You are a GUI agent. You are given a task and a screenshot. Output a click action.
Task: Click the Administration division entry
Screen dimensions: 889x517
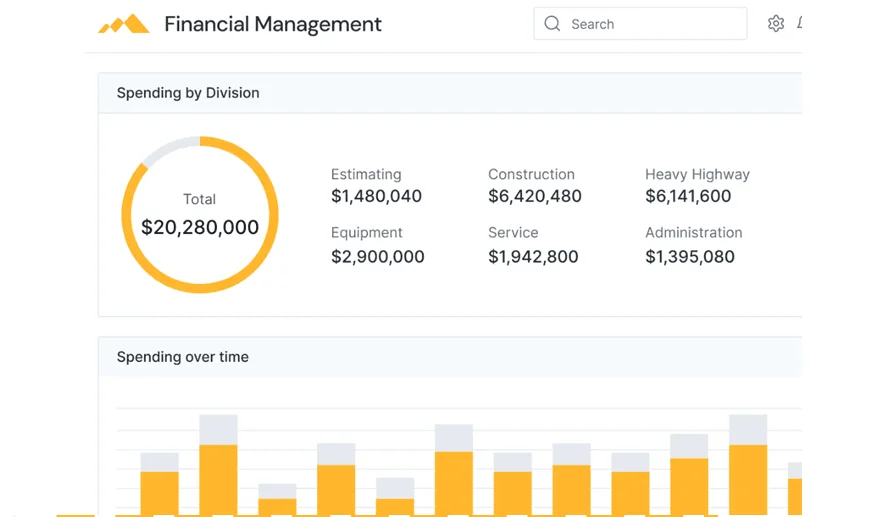point(693,245)
